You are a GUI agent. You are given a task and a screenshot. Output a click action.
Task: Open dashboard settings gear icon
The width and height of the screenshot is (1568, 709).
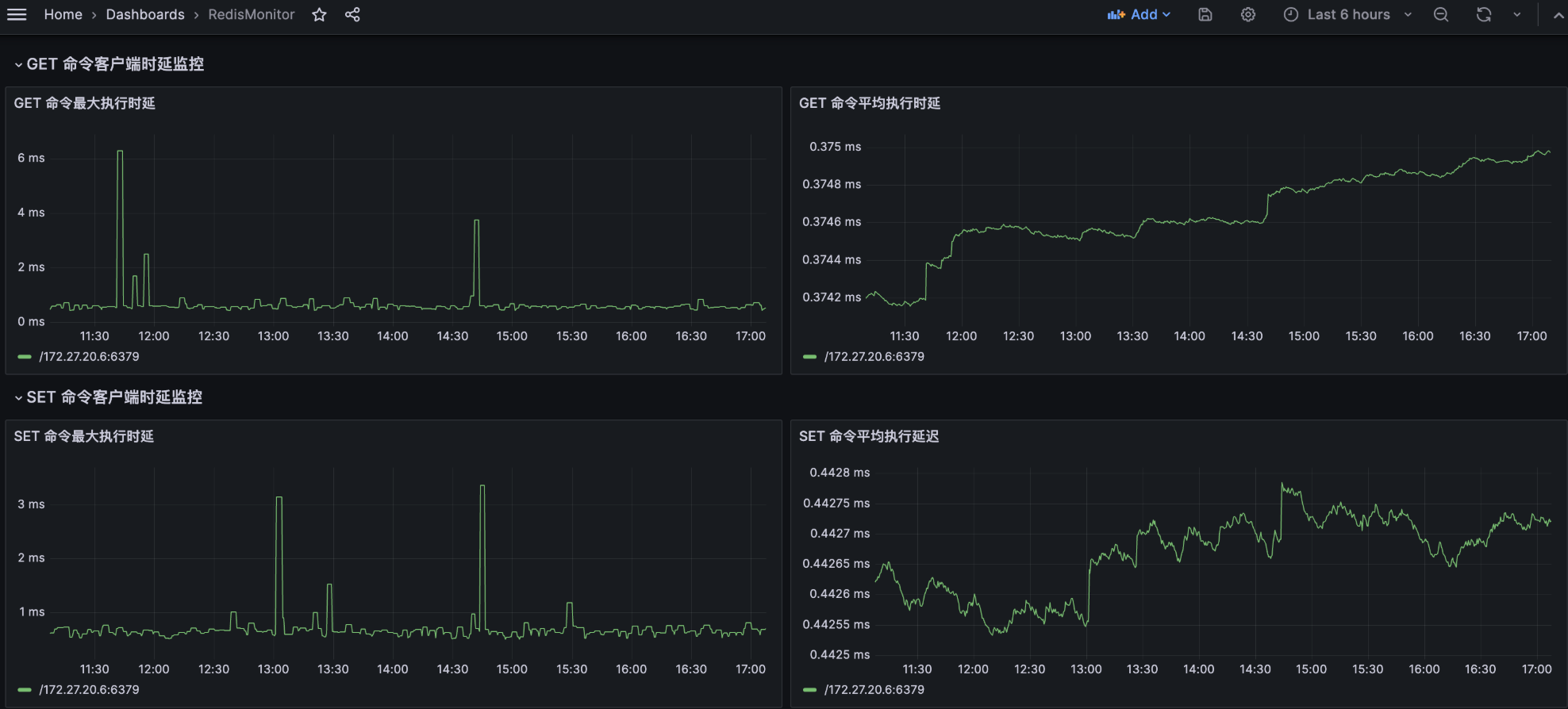pyautogui.click(x=1247, y=14)
